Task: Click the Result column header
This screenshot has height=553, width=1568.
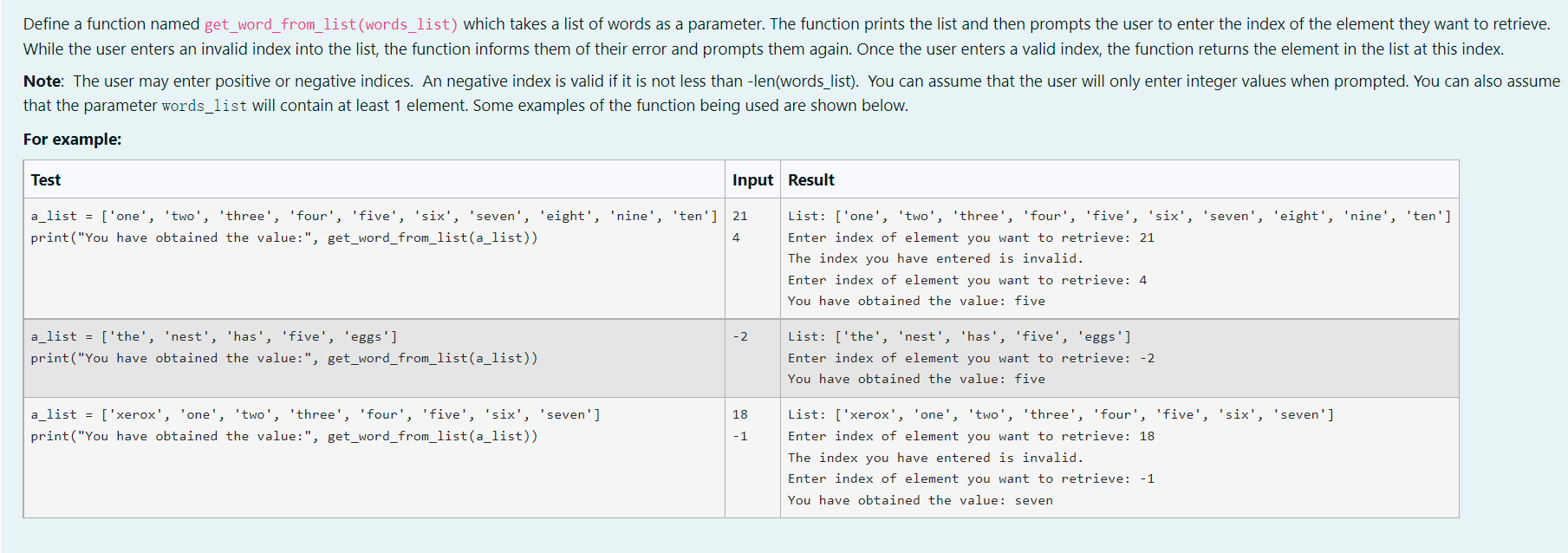Action: point(811,180)
